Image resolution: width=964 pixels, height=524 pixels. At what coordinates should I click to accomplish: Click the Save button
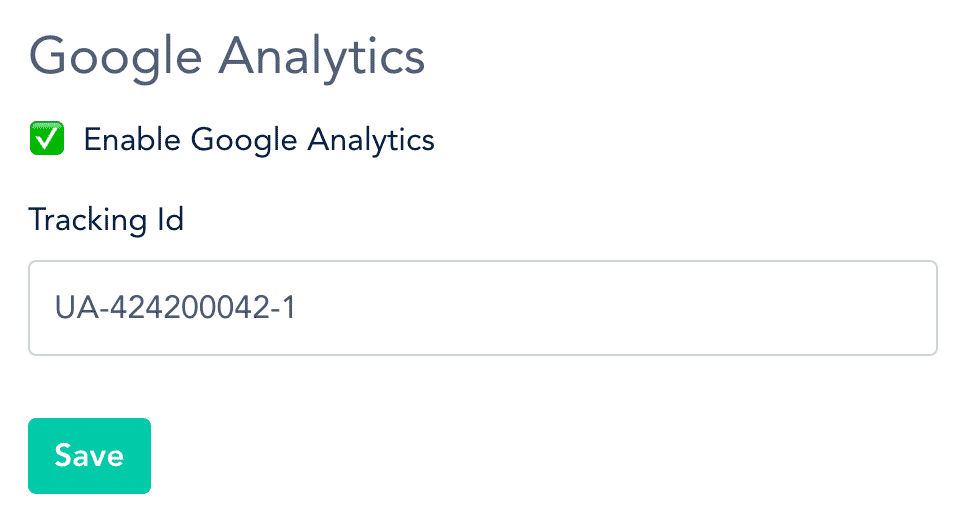click(89, 456)
